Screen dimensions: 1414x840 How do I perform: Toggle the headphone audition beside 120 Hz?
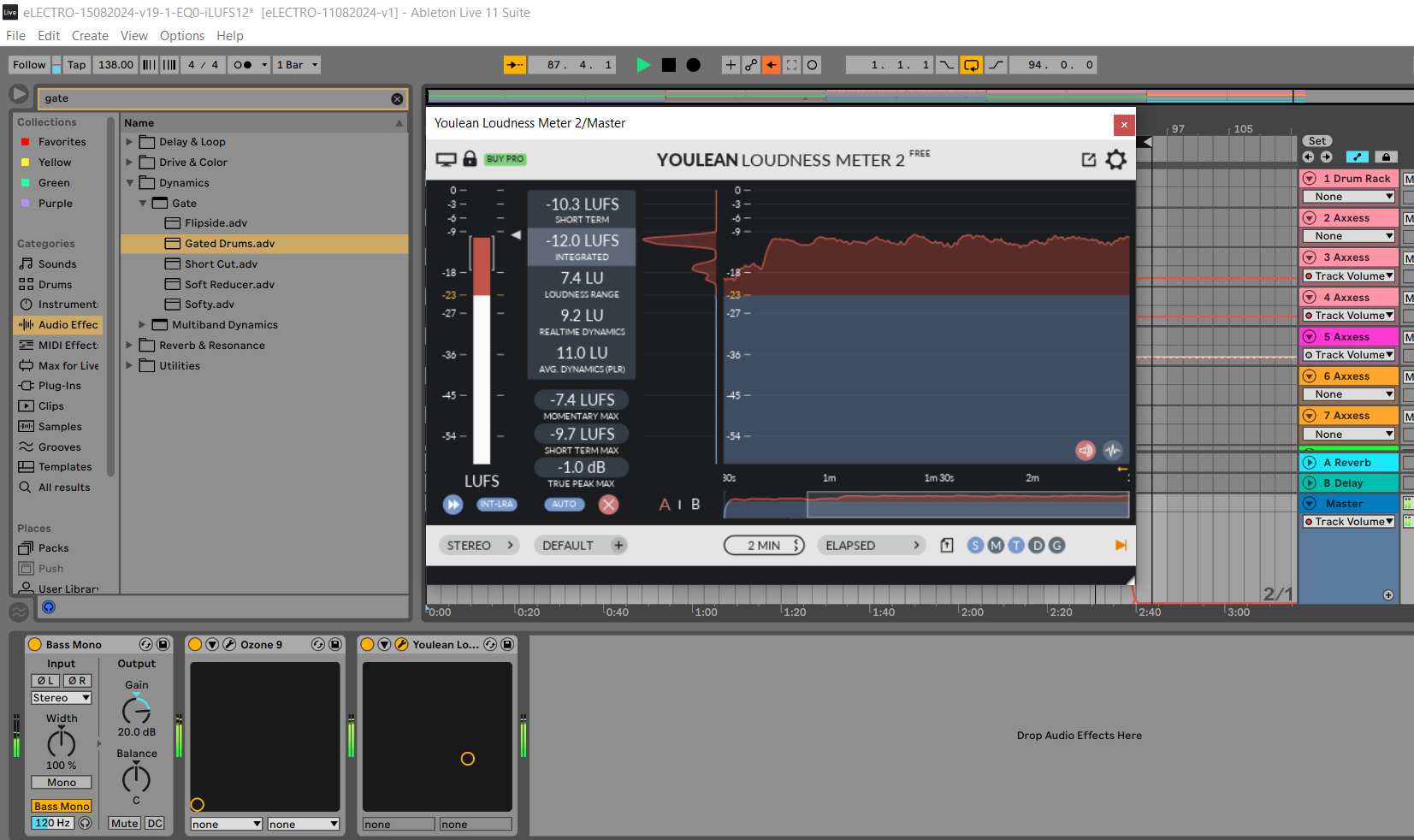pos(85,823)
